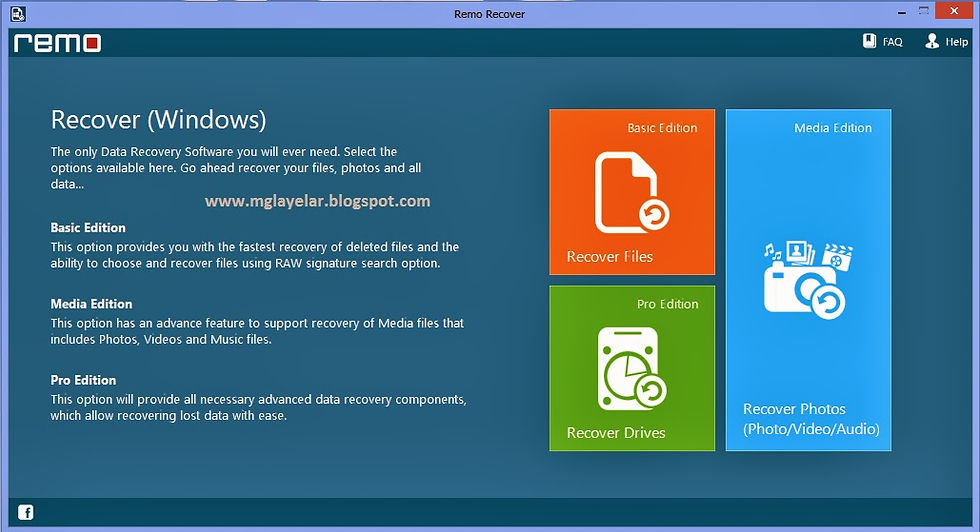Click the Recover (Windows) heading
This screenshot has width=980, height=532.
pos(158,119)
